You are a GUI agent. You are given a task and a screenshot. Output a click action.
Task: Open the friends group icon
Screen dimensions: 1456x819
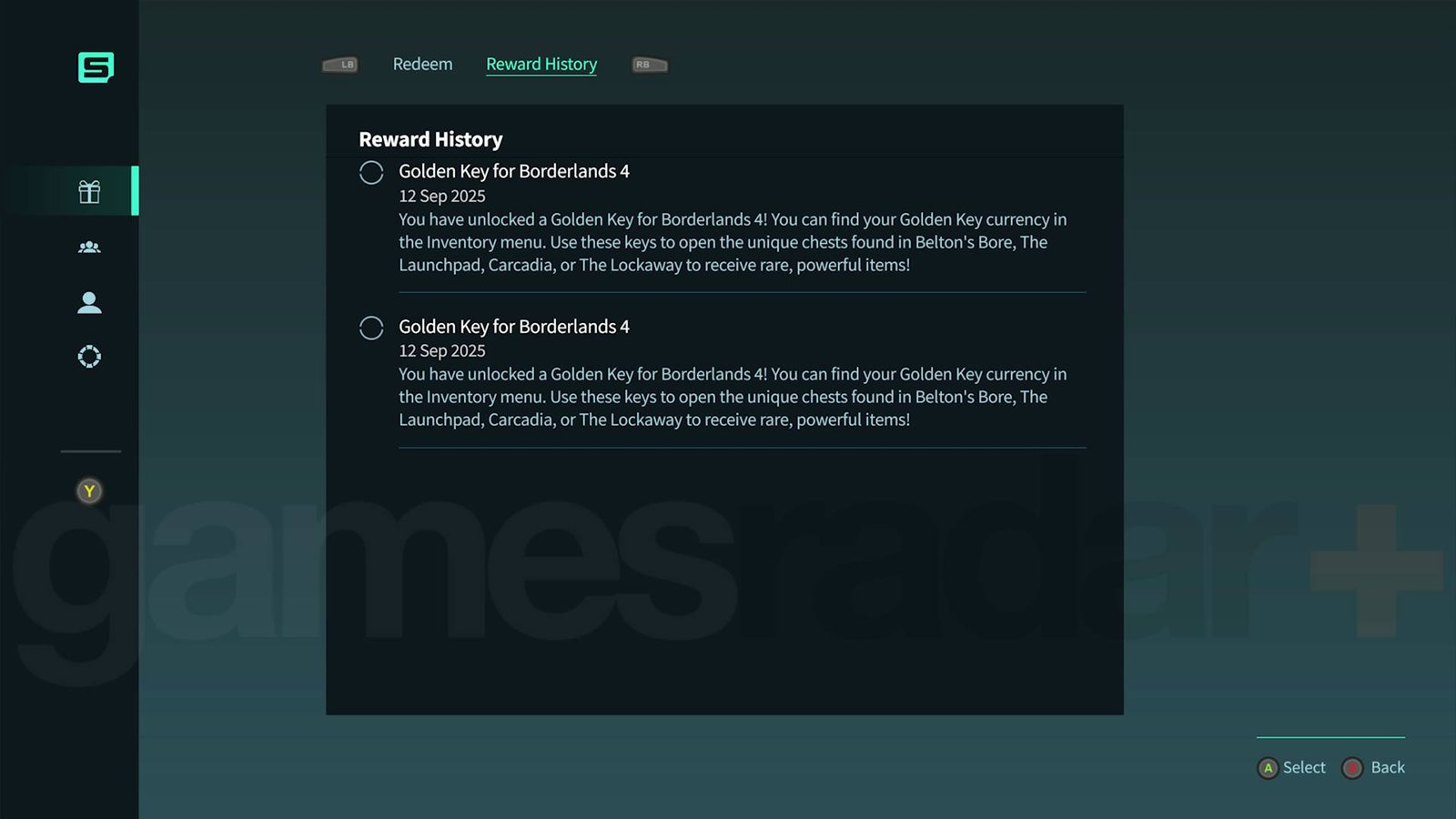pyautogui.click(x=89, y=247)
